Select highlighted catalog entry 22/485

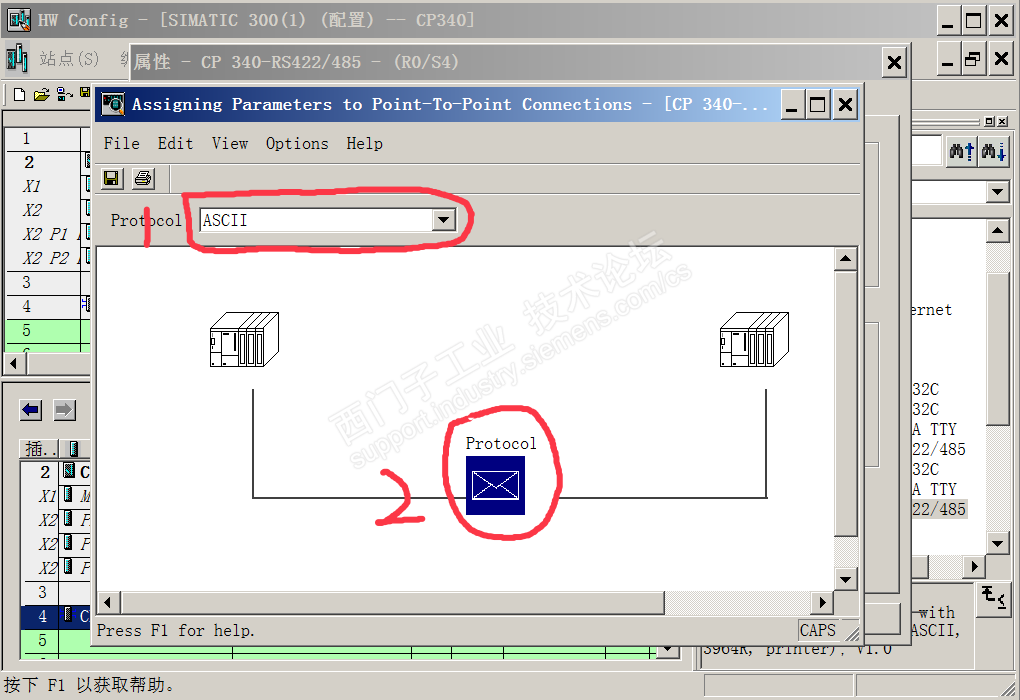pos(939,509)
